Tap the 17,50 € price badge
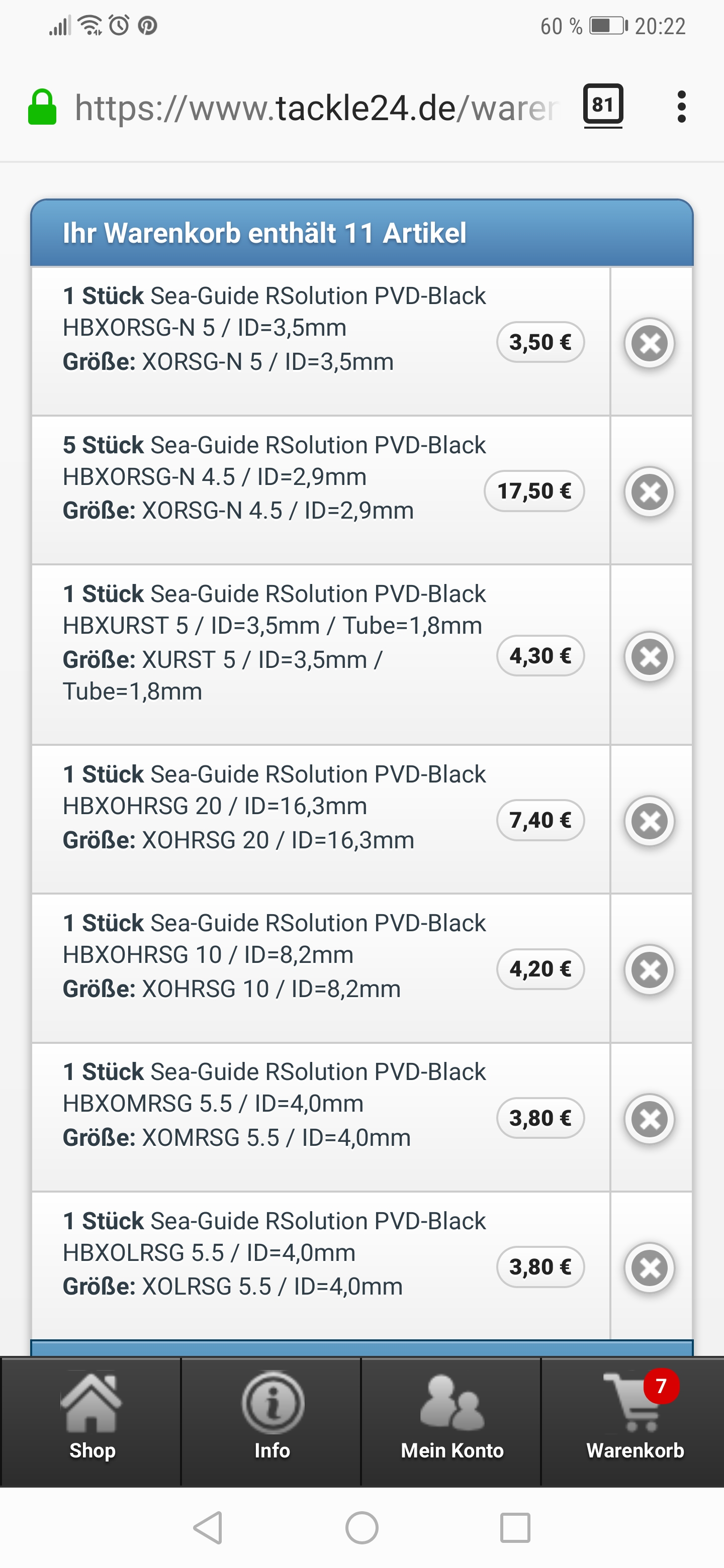 point(534,491)
